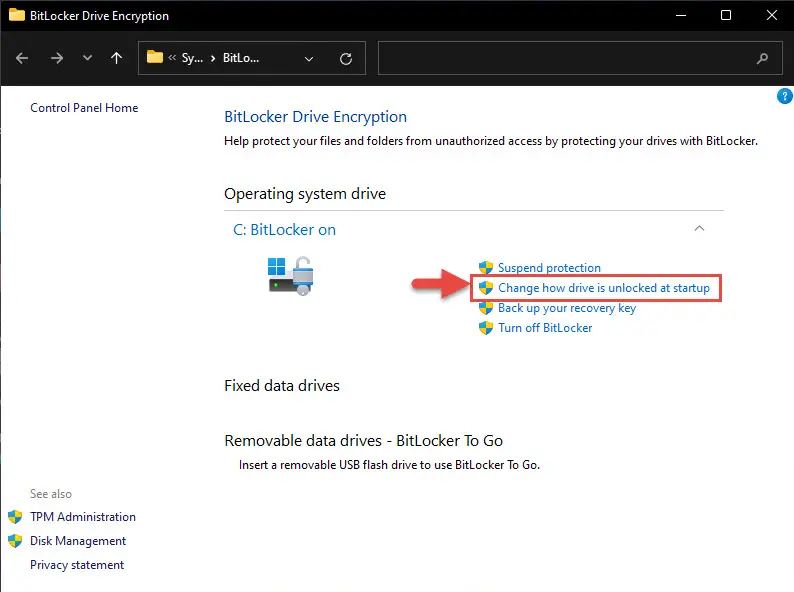The image size is (794, 592).
Task: Collapse the C: BitLocker on section
Action: point(700,229)
